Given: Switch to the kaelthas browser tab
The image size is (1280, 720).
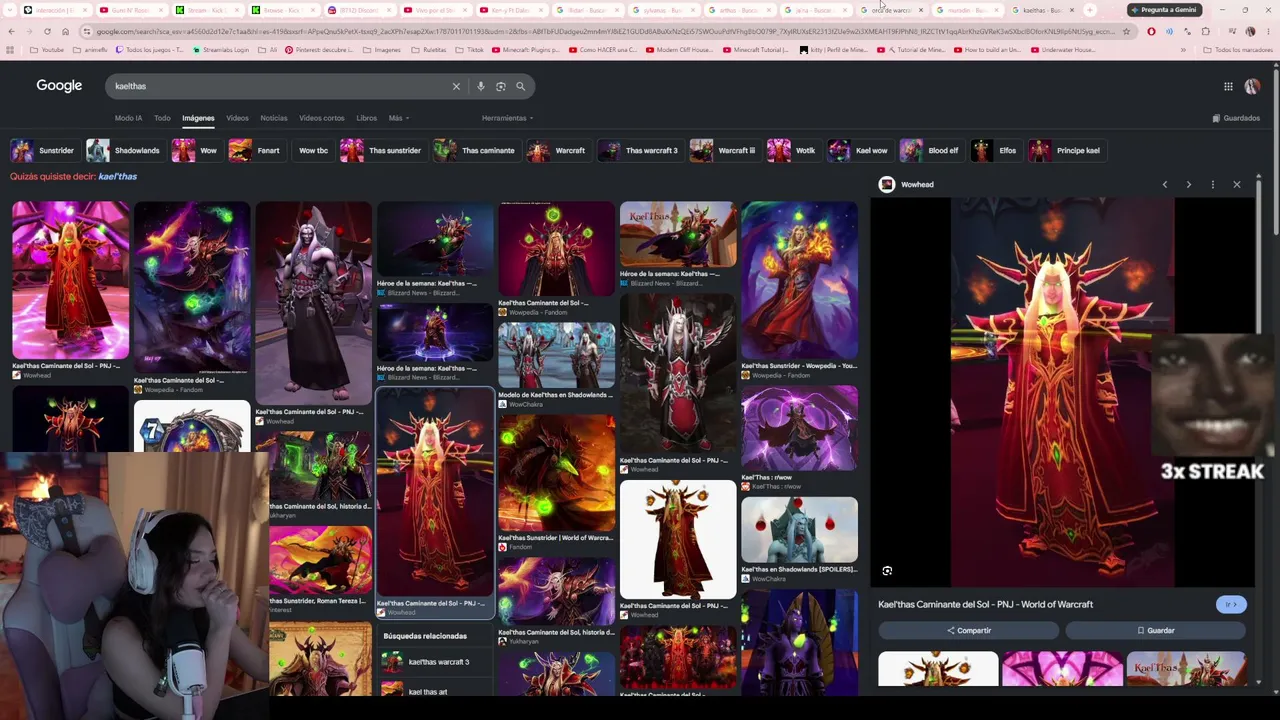Looking at the screenshot, I should click(1043, 10).
